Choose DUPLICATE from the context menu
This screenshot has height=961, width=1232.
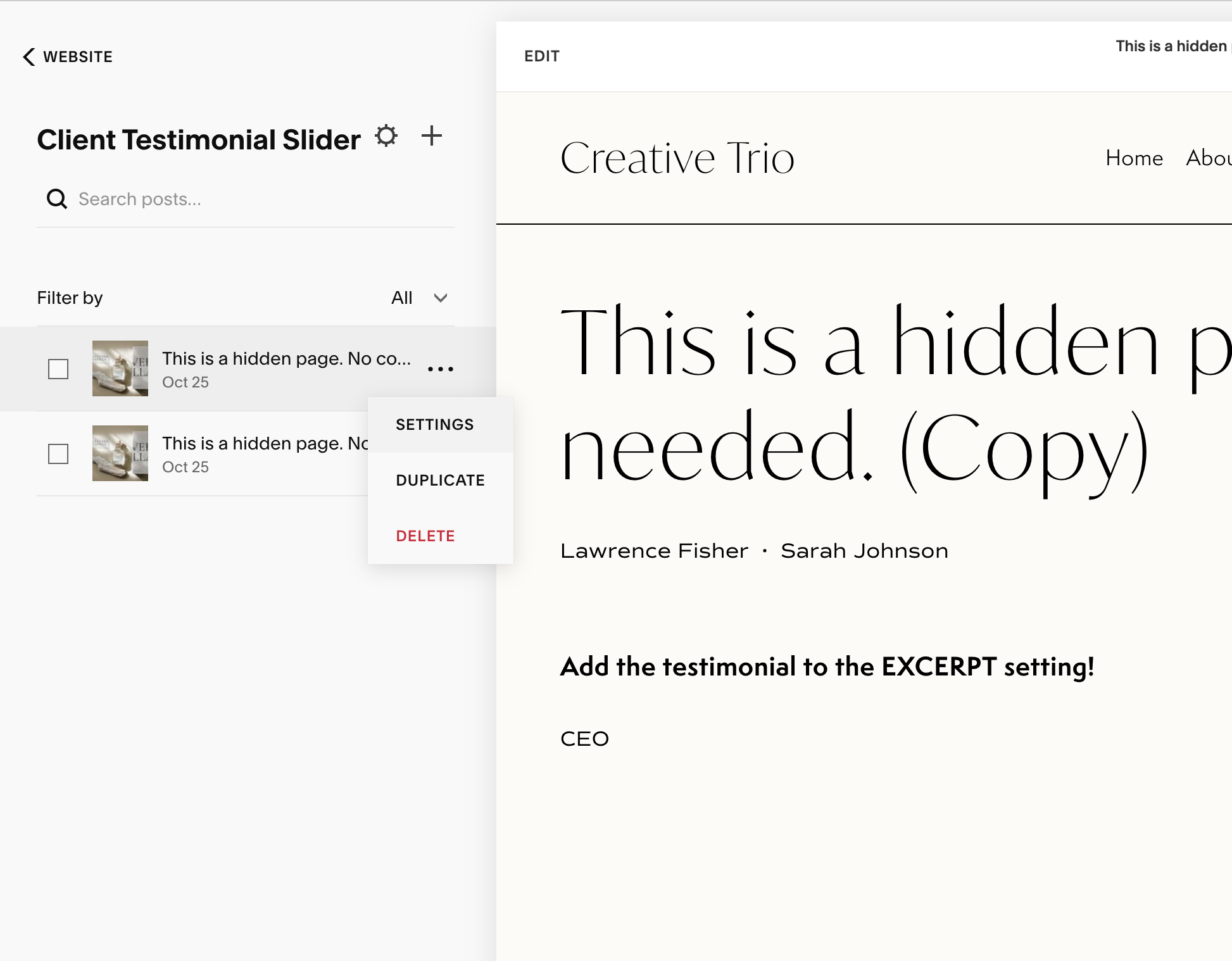[x=440, y=480]
